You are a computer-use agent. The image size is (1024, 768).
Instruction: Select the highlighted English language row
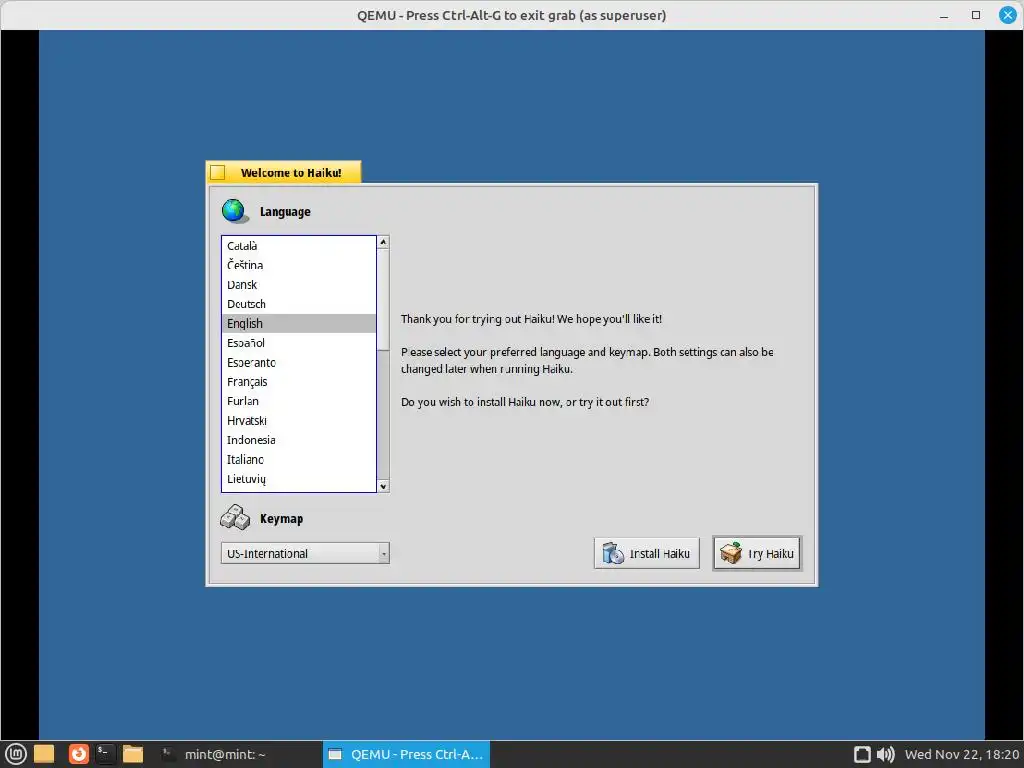298,323
